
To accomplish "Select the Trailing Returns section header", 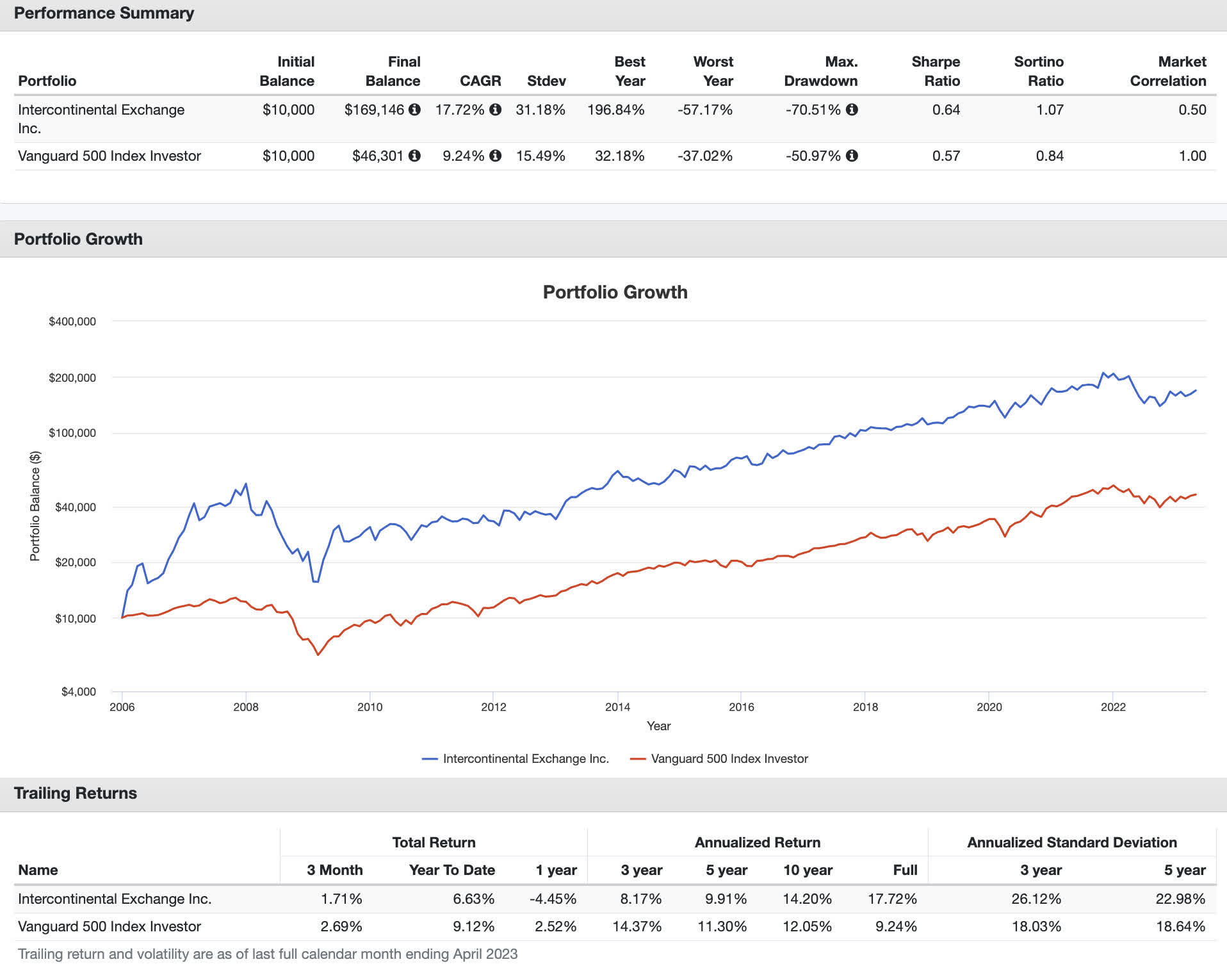I will (x=76, y=793).
